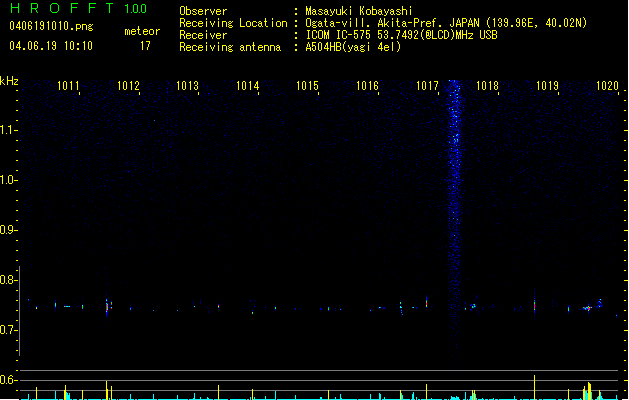Click the 0.6 kHz frequency label
The width and height of the screenshot is (629, 400).
click(x=8, y=380)
